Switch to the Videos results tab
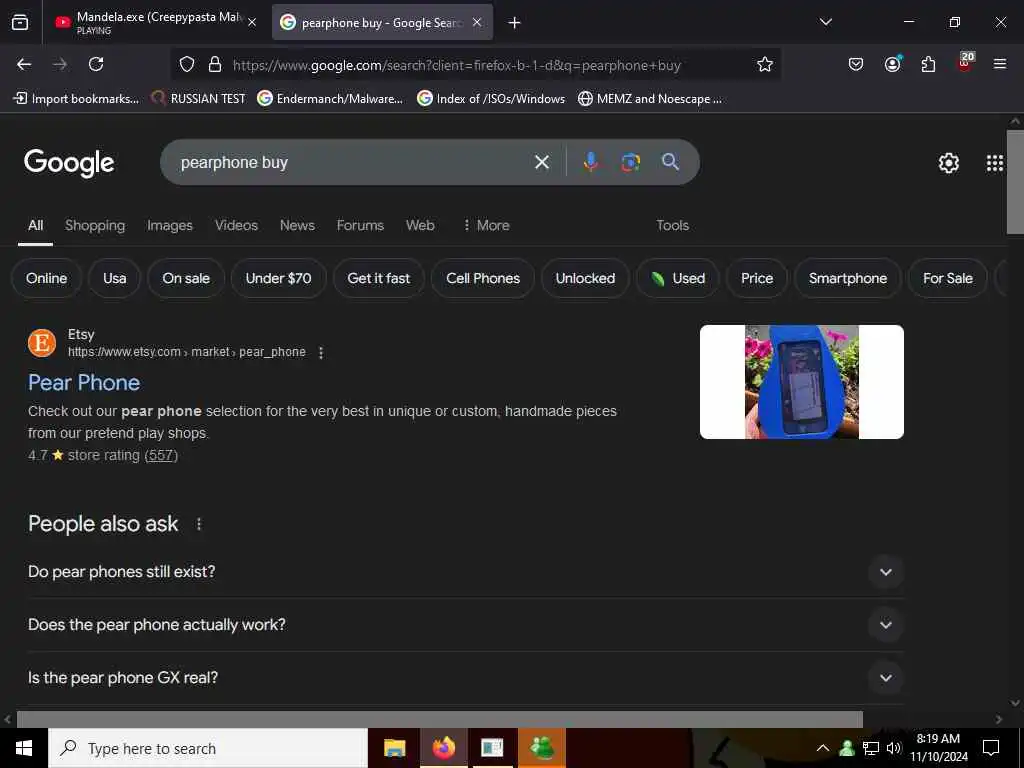Viewport: 1024px width, 768px height. 236,225
